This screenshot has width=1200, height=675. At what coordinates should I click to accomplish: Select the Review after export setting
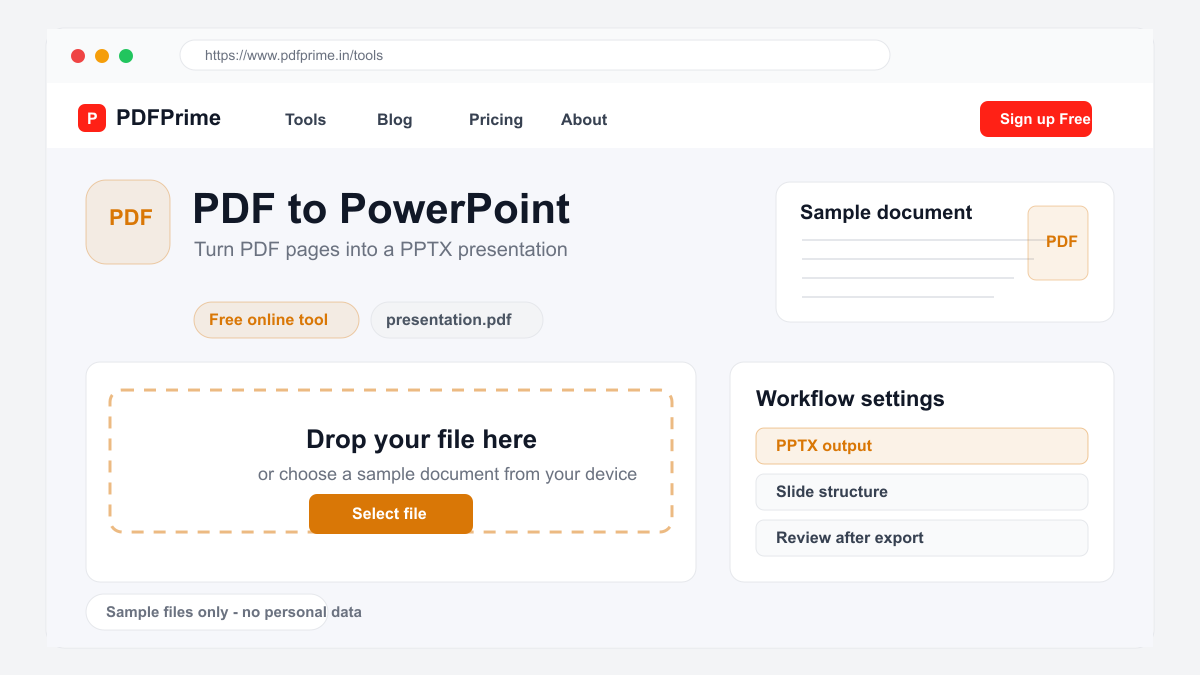pyautogui.click(x=922, y=538)
